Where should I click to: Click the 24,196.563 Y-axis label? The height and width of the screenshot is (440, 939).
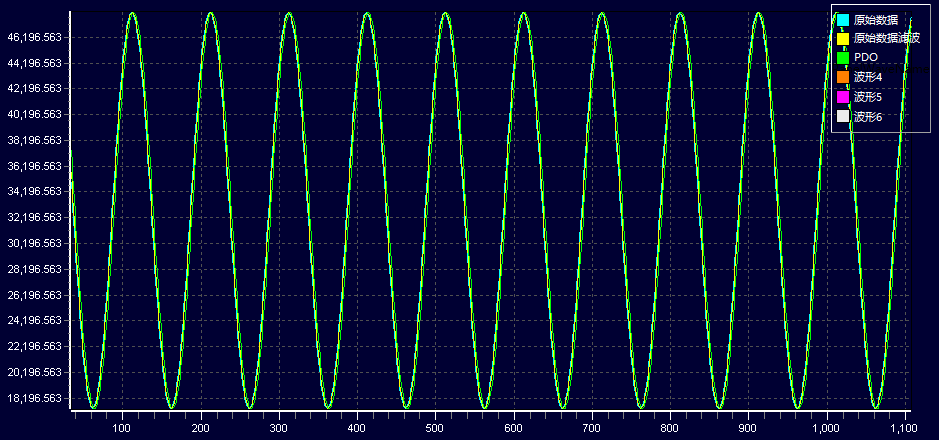click(34, 321)
